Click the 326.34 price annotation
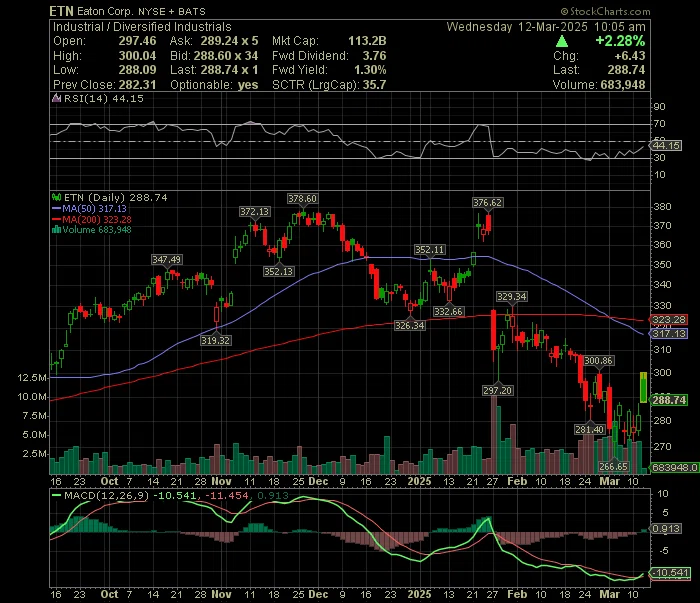Viewport: 700px width, 603px height. (x=409, y=325)
